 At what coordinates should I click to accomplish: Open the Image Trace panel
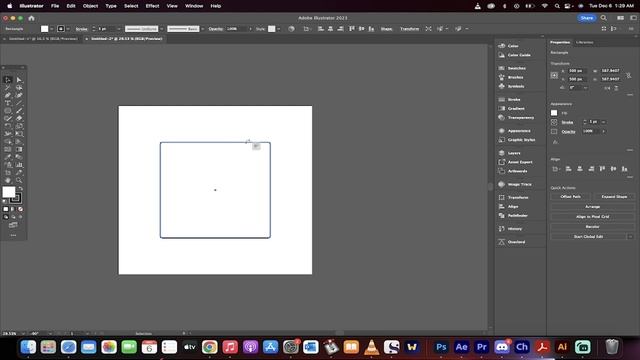point(519,184)
